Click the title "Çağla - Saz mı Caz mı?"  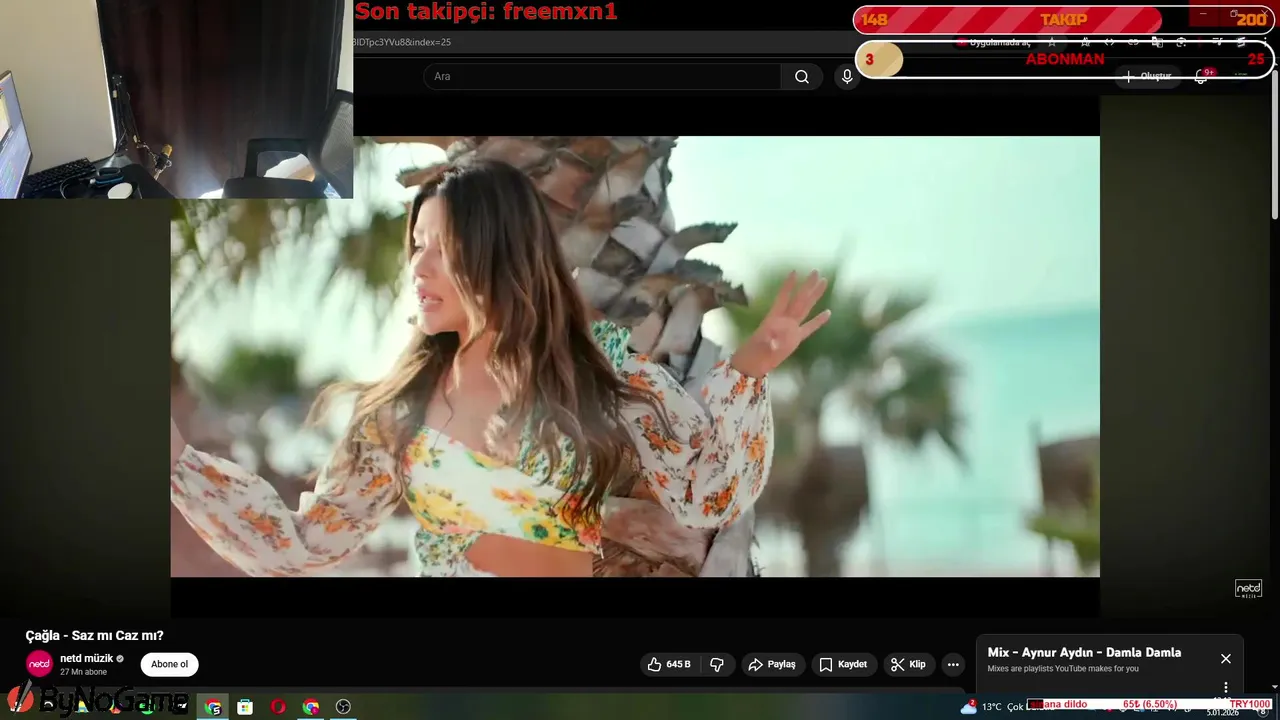94,635
